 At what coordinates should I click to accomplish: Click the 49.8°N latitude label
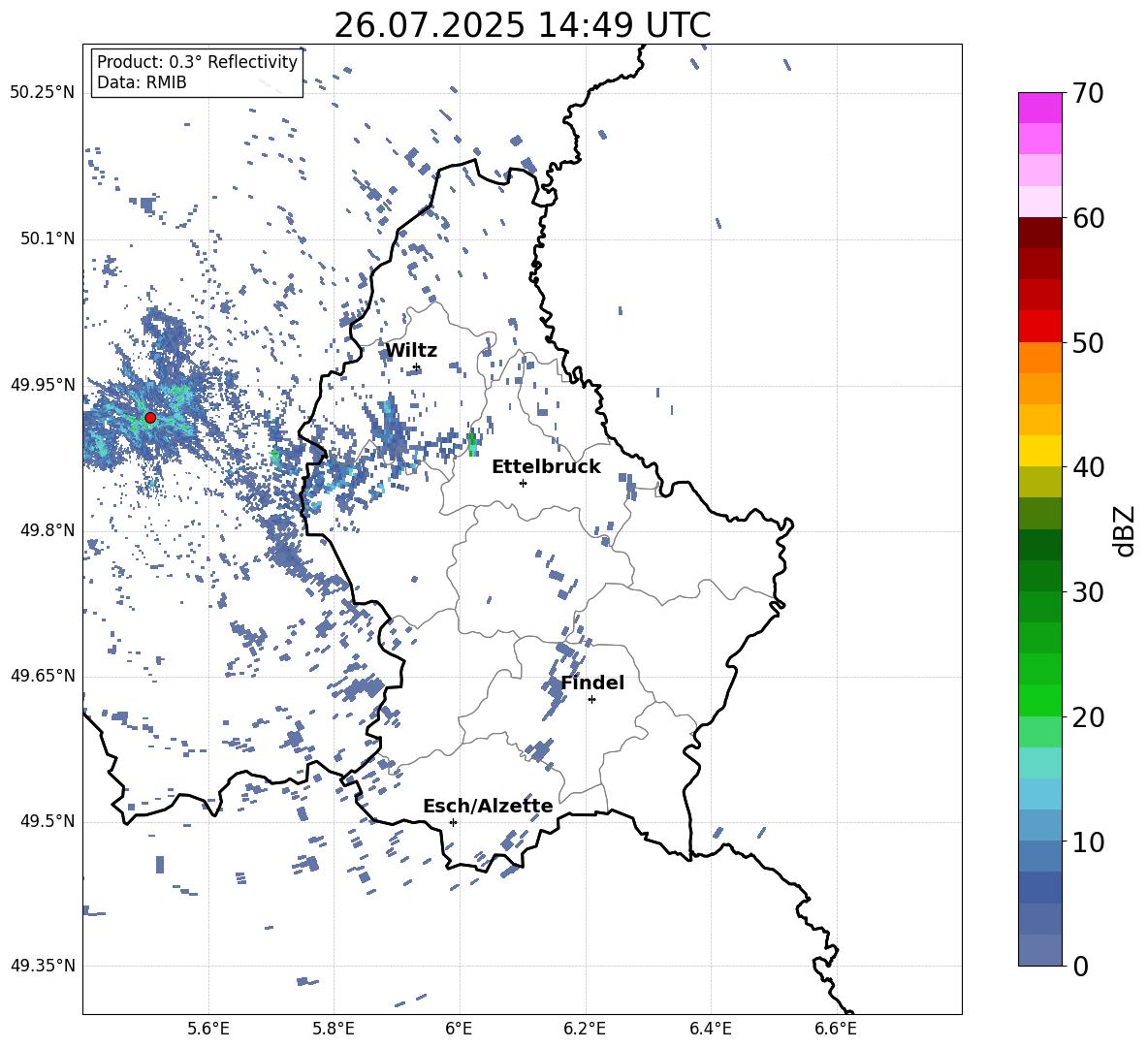click(x=48, y=530)
